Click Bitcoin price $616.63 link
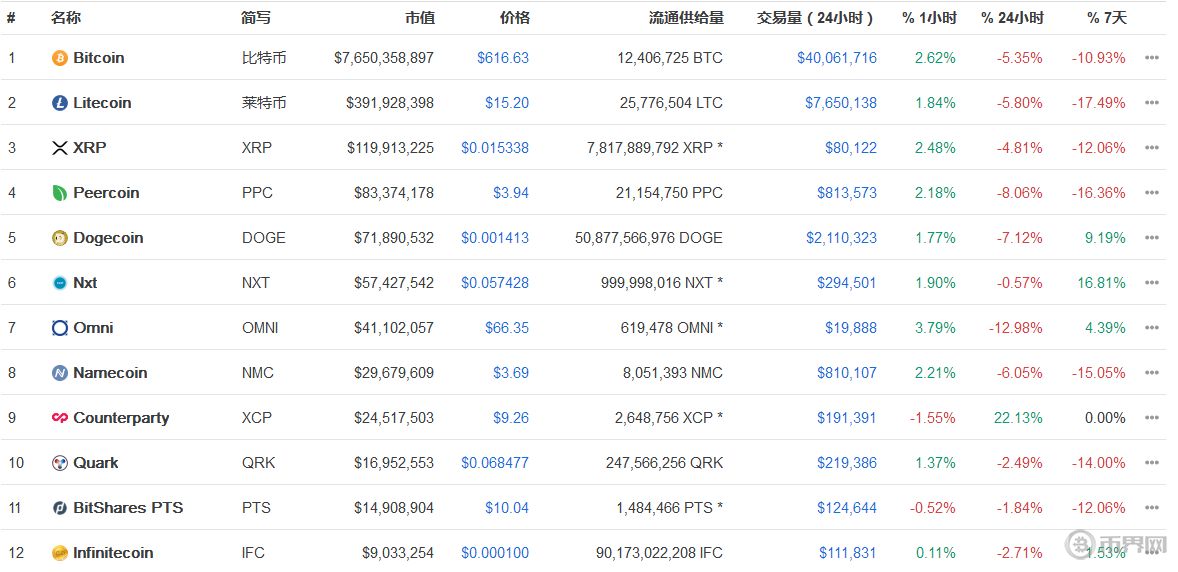Viewport: 1178px width, 572px height. pos(503,58)
